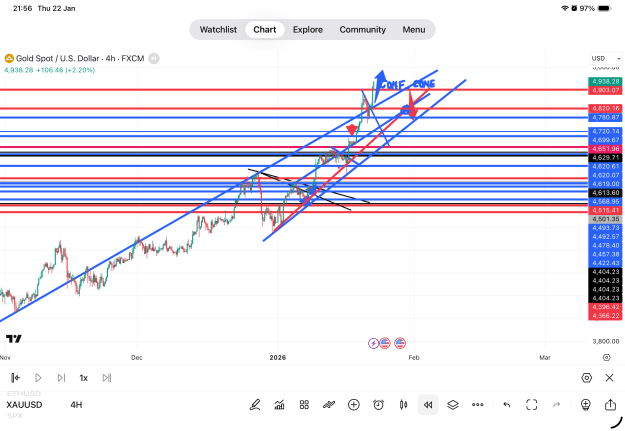Toggle bar replay rewind button in toolbar

[428, 405]
